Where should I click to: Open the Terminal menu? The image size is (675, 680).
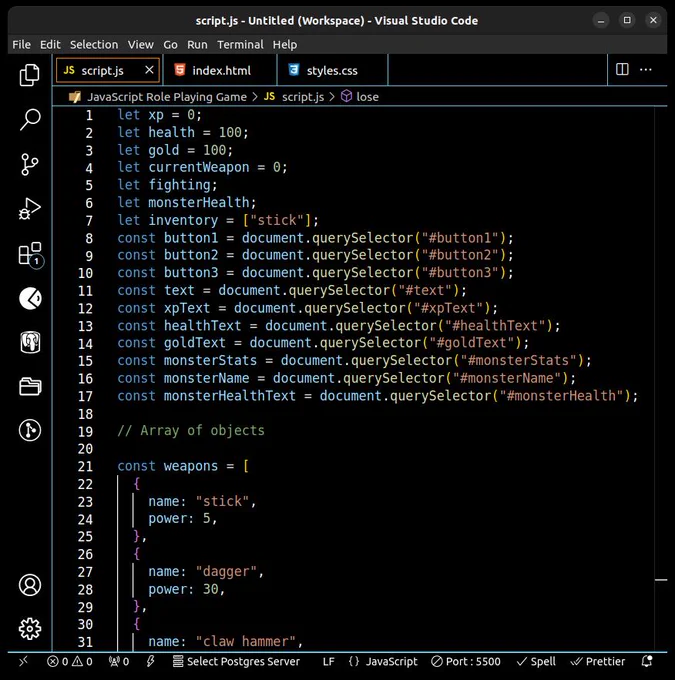(240, 44)
